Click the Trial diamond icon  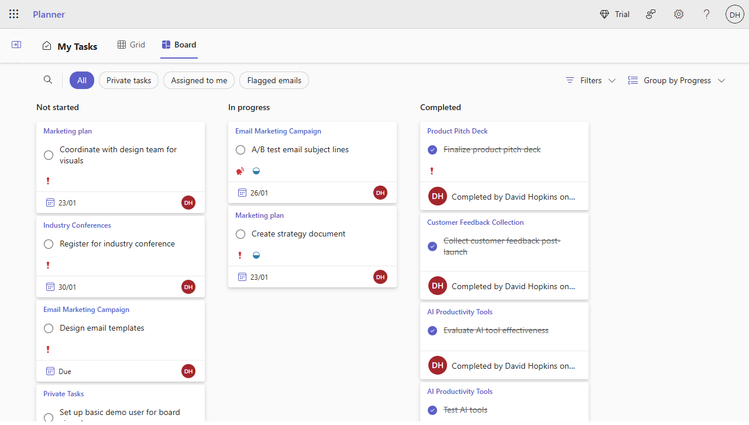[604, 14]
